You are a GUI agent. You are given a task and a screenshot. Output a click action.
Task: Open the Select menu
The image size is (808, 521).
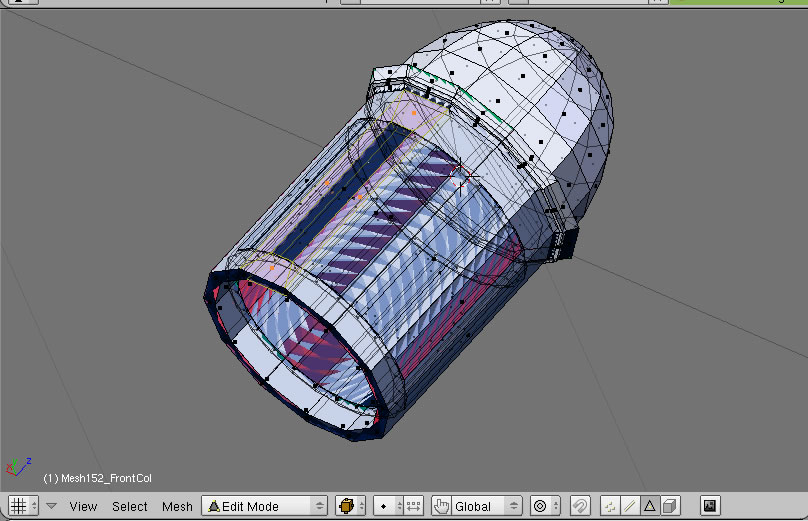pyautogui.click(x=129, y=506)
